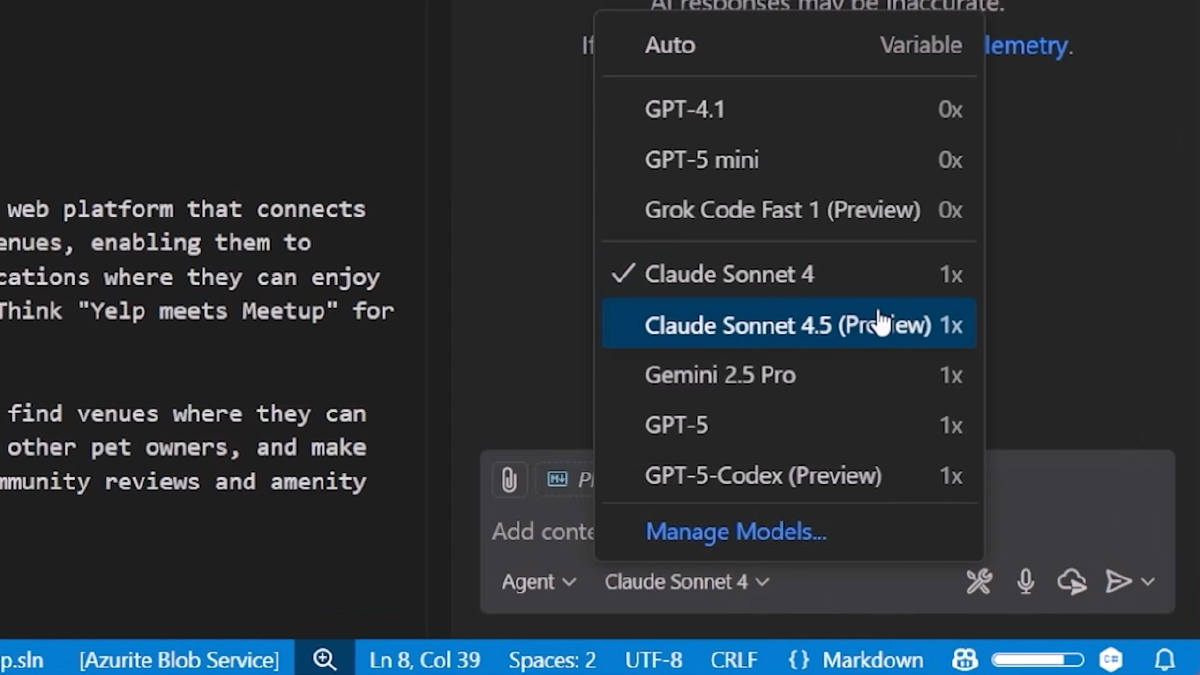Choose Claude Sonnet 4.5 (Preview) model
Viewport: 1200px width, 675px height.
(787, 325)
